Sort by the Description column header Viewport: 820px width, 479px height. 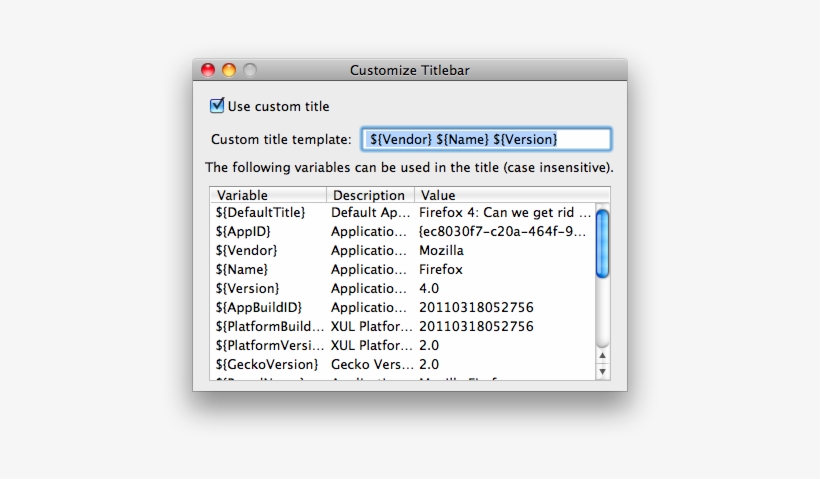click(370, 195)
